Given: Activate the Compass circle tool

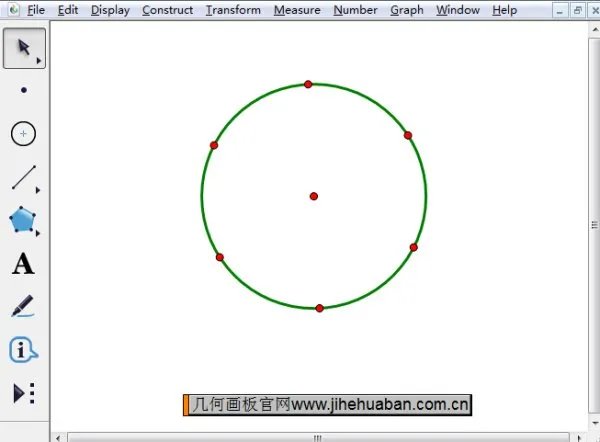Looking at the screenshot, I should pos(23,133).
